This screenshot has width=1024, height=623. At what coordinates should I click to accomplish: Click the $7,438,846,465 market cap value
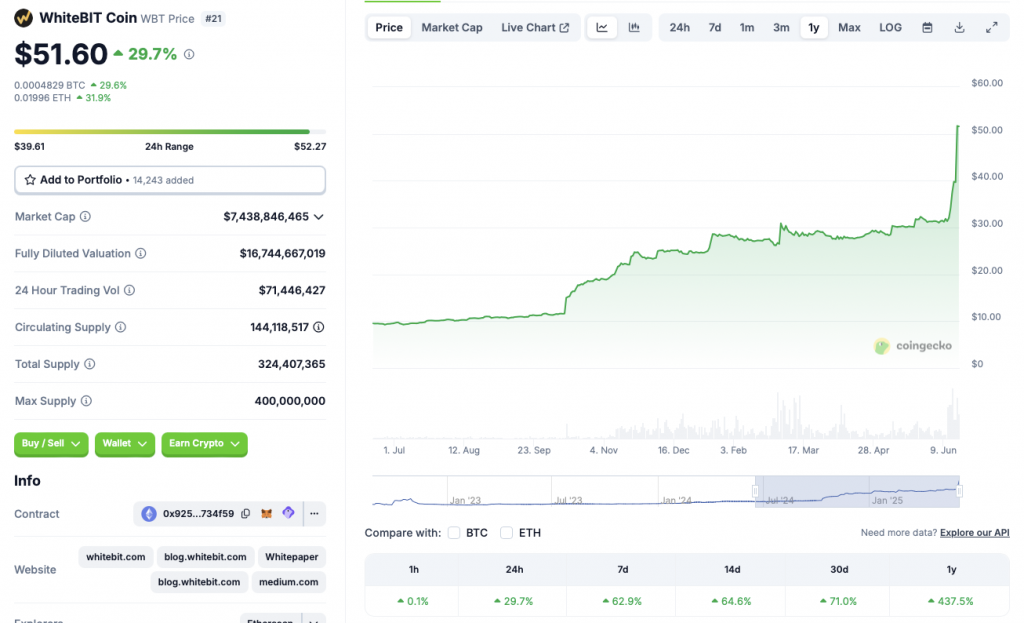(x=266, y=217)
